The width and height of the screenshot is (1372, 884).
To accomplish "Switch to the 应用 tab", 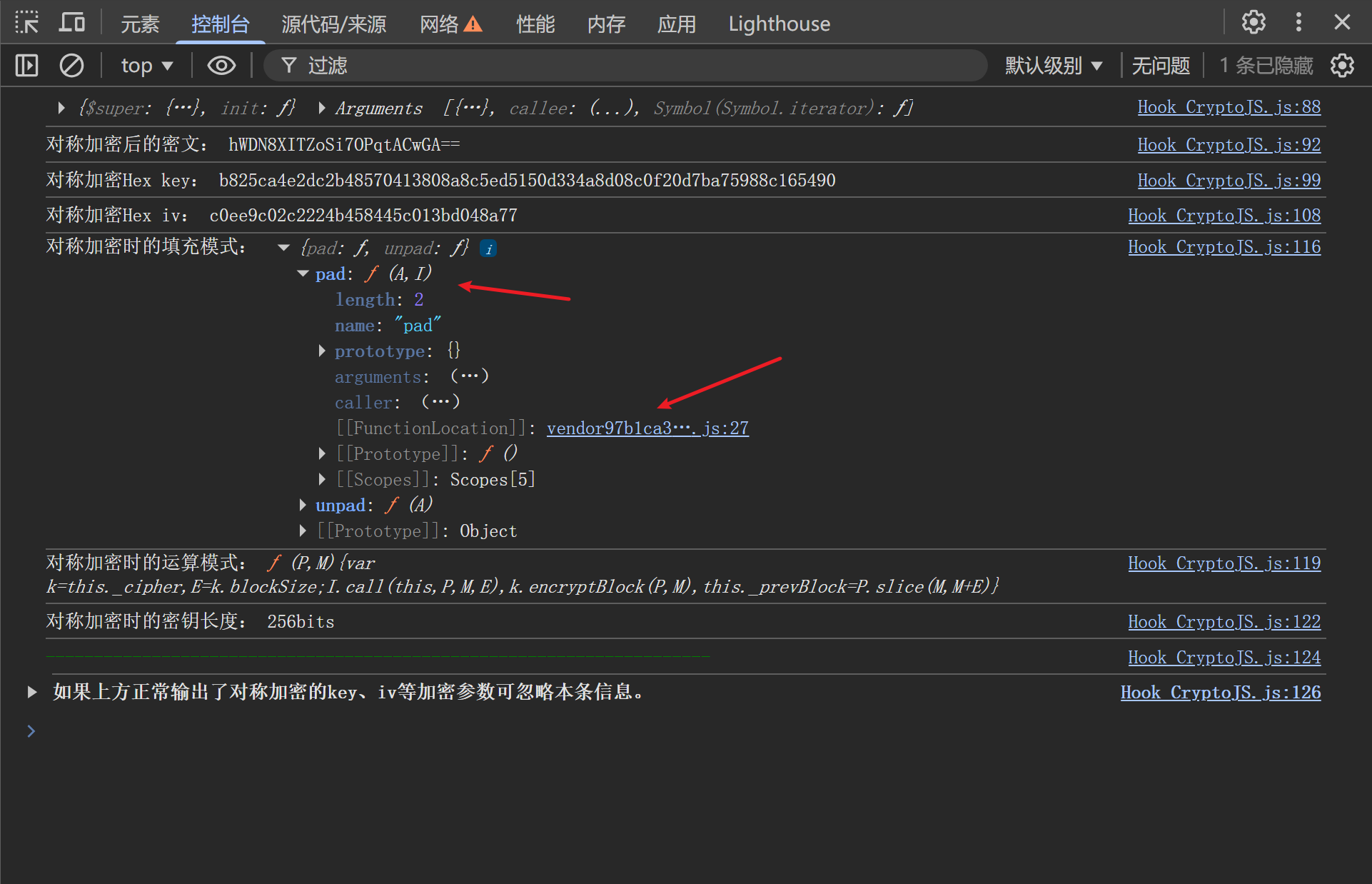I will click(676, 24).
